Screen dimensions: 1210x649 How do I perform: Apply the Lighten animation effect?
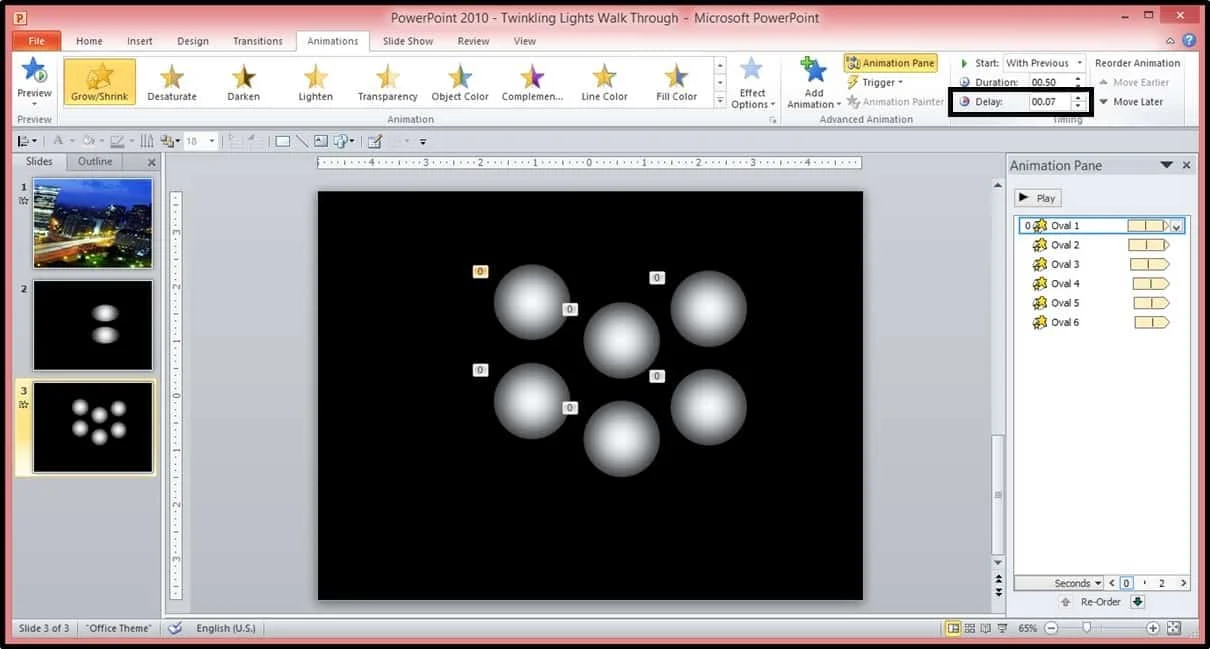(x=315, y=82)
